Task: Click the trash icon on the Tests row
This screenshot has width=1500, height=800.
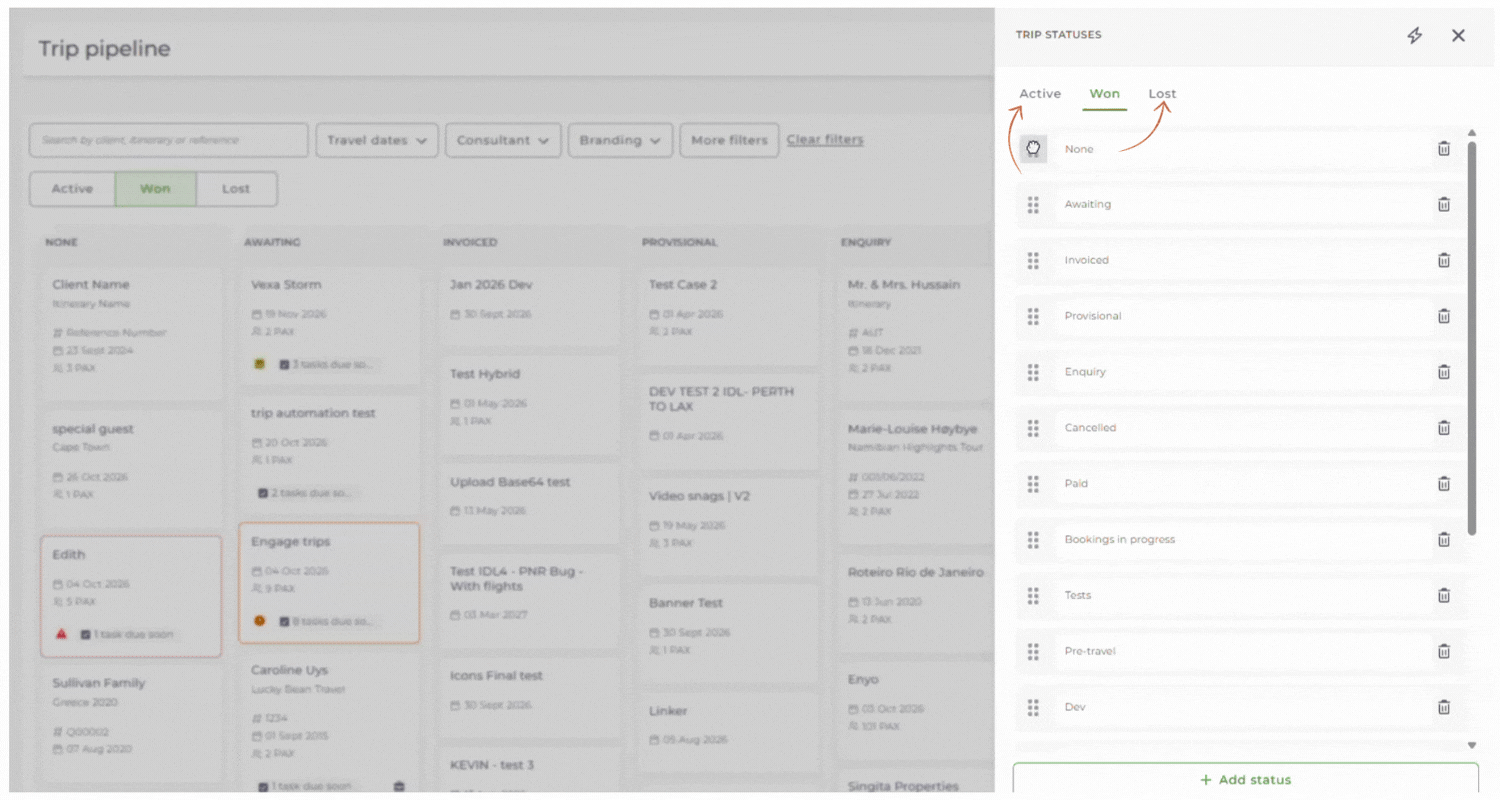Action: (x=1444, y=596)
